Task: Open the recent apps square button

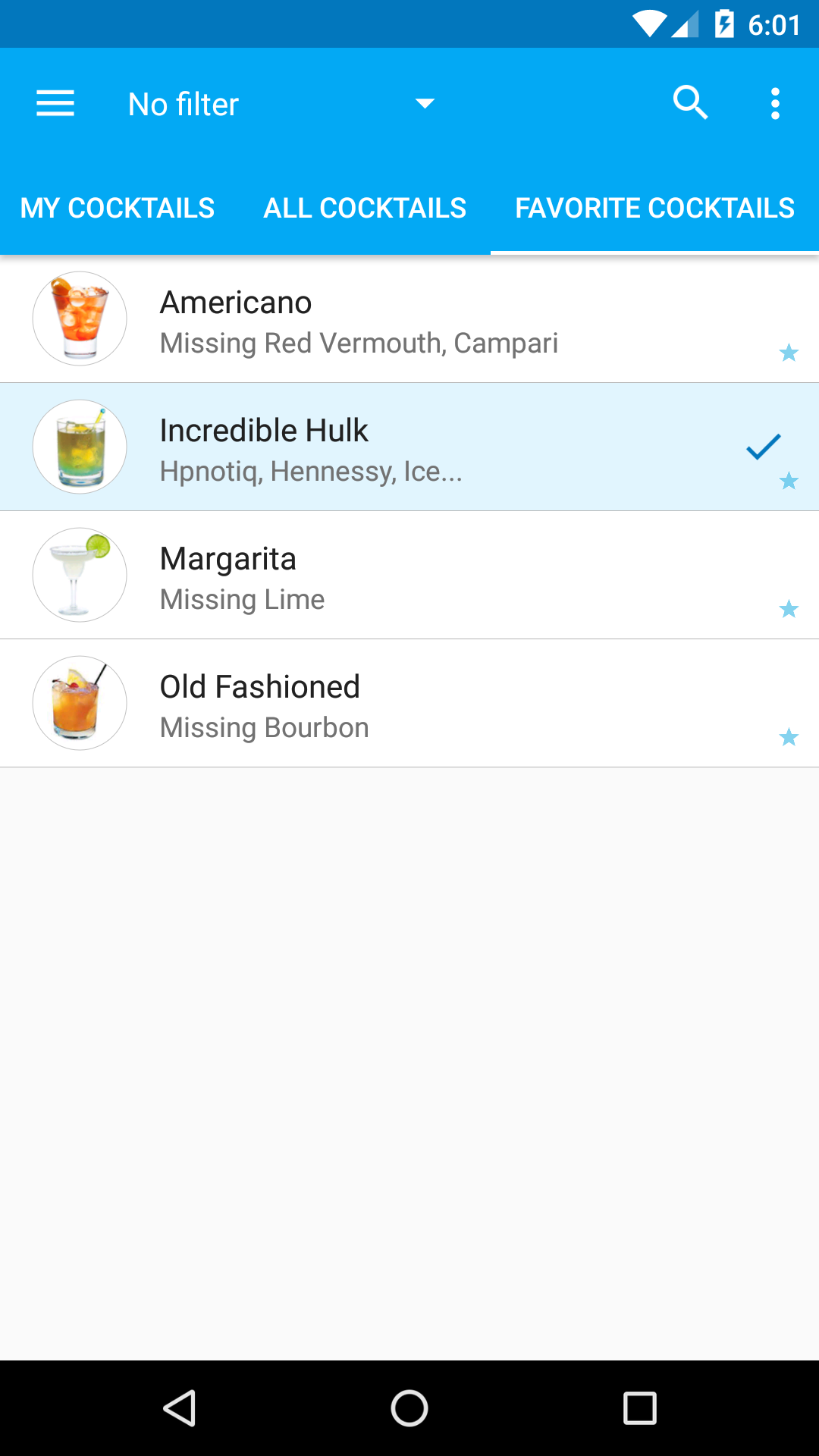Action: click(x=639, y=1408)
